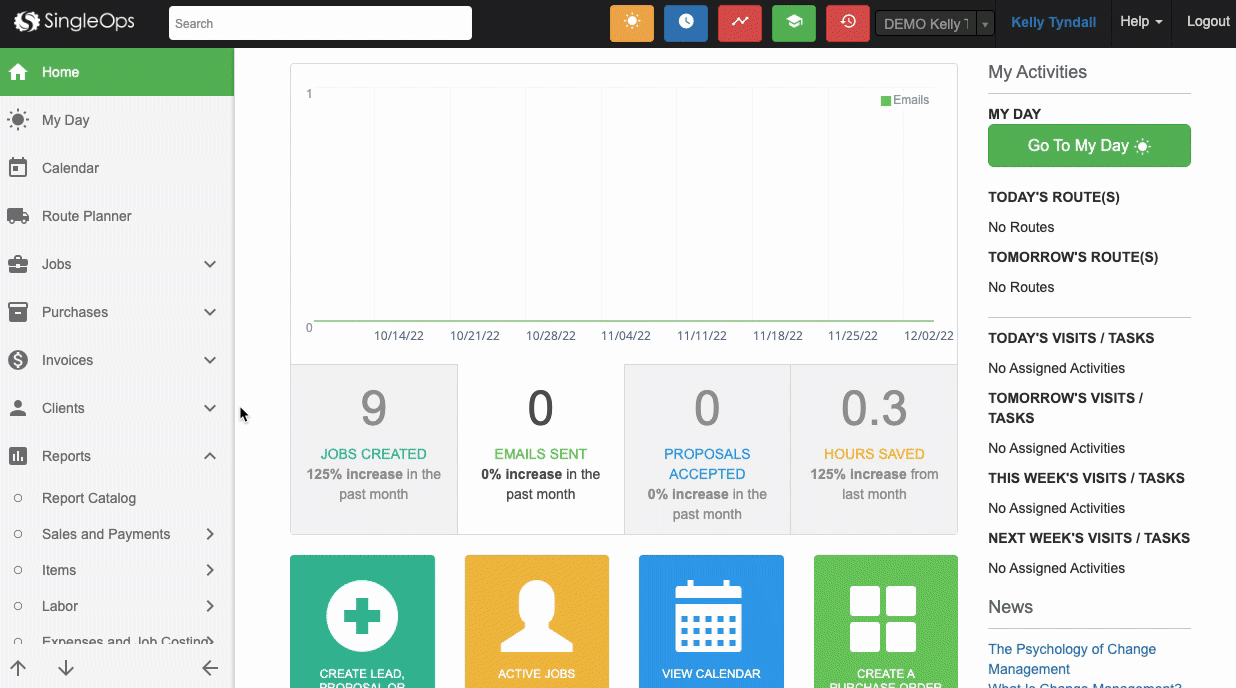Open the Help dropdown menu

(1140, 22)
